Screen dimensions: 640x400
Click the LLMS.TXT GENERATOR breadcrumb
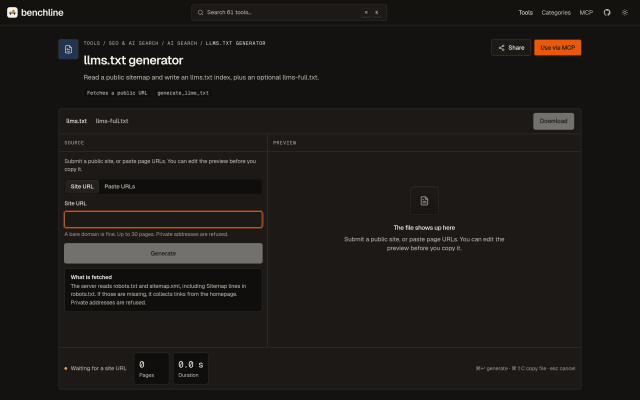coord(236,43)
